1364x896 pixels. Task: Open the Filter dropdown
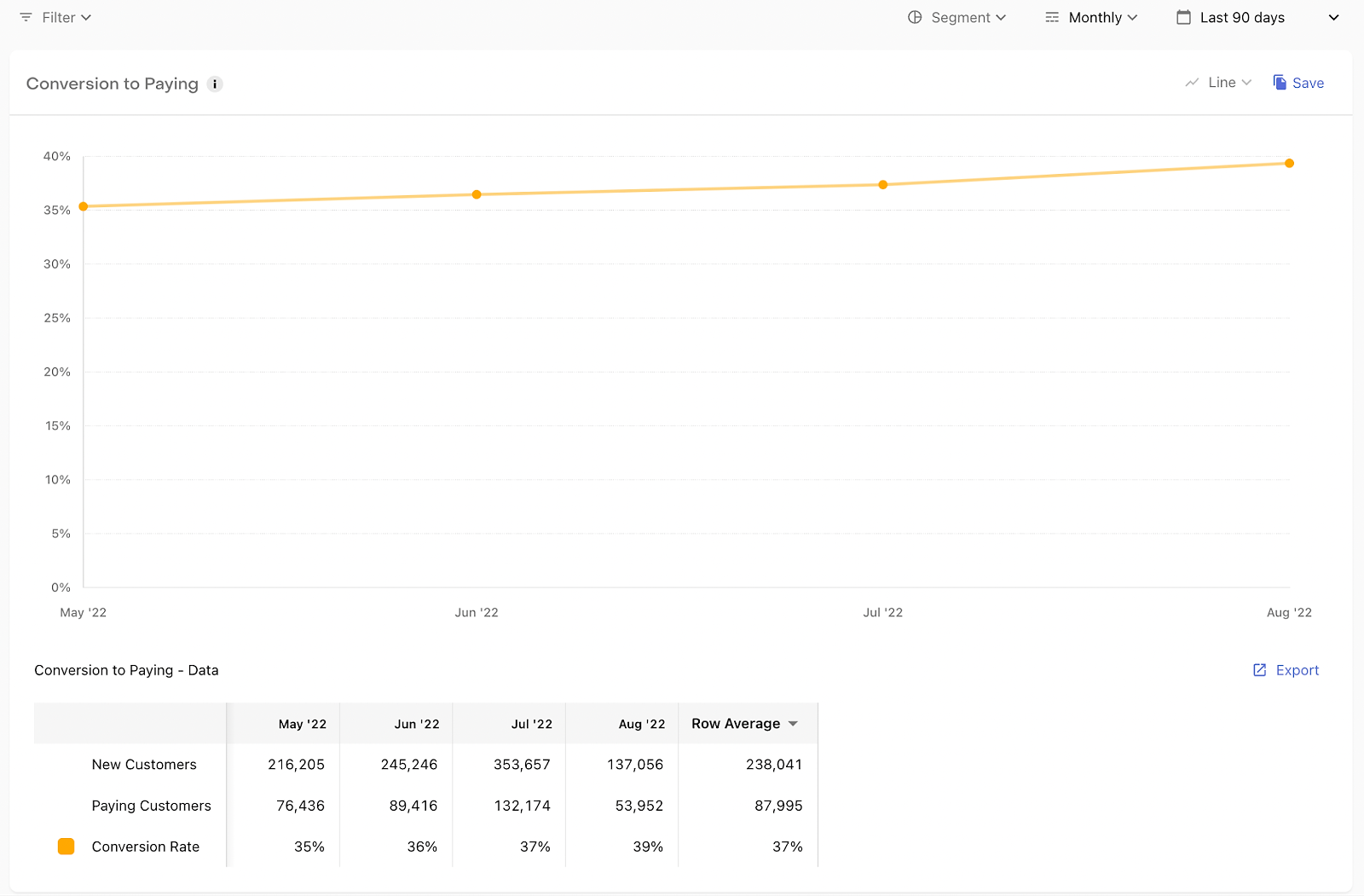tap(55, 17)
